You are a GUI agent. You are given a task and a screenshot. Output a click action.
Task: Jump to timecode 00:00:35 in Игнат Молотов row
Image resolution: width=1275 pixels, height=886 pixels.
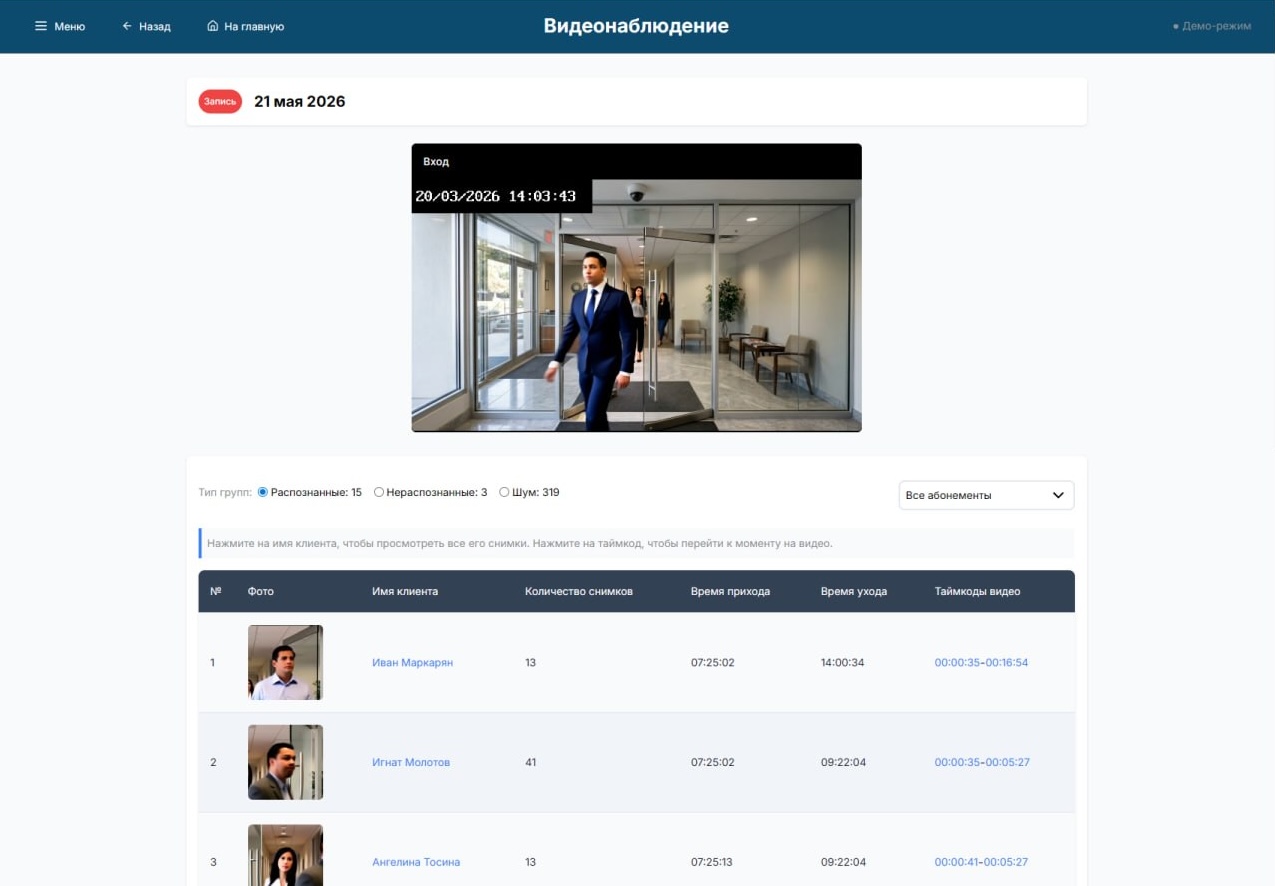pyautogui.click(x=957, y=762)
